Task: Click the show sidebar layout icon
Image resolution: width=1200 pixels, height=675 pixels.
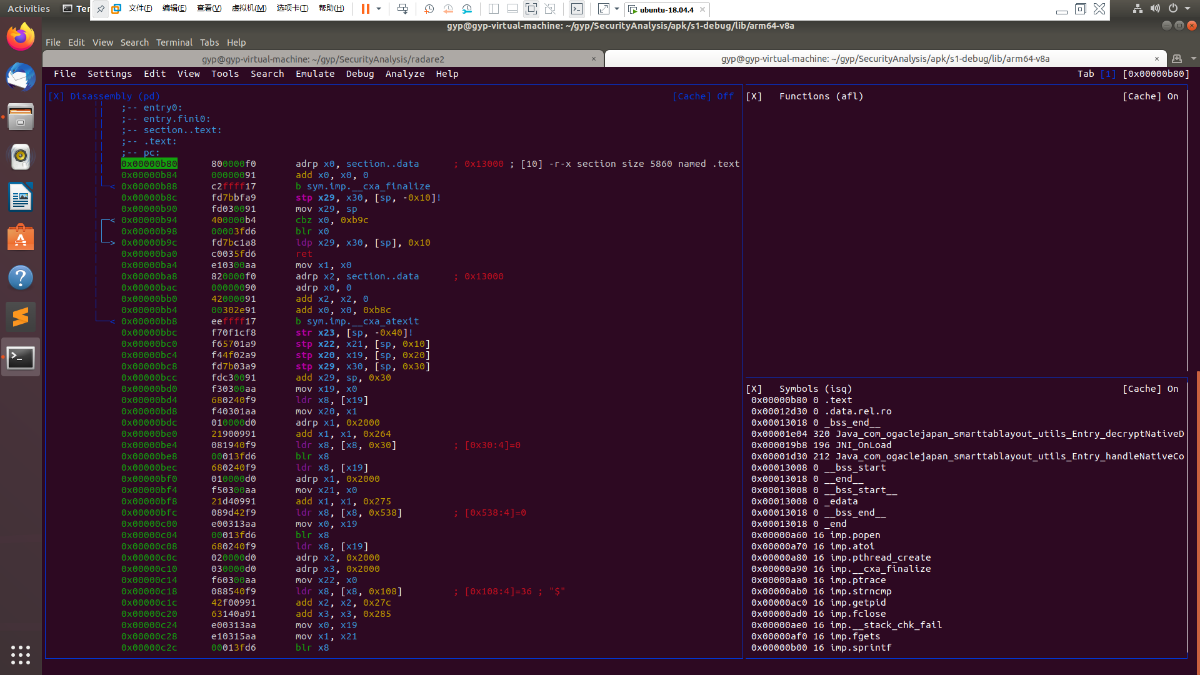Action: [495, 8]
